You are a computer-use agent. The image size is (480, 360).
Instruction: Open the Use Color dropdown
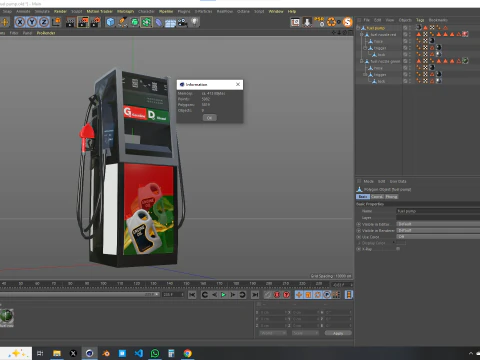coord(438,237)
